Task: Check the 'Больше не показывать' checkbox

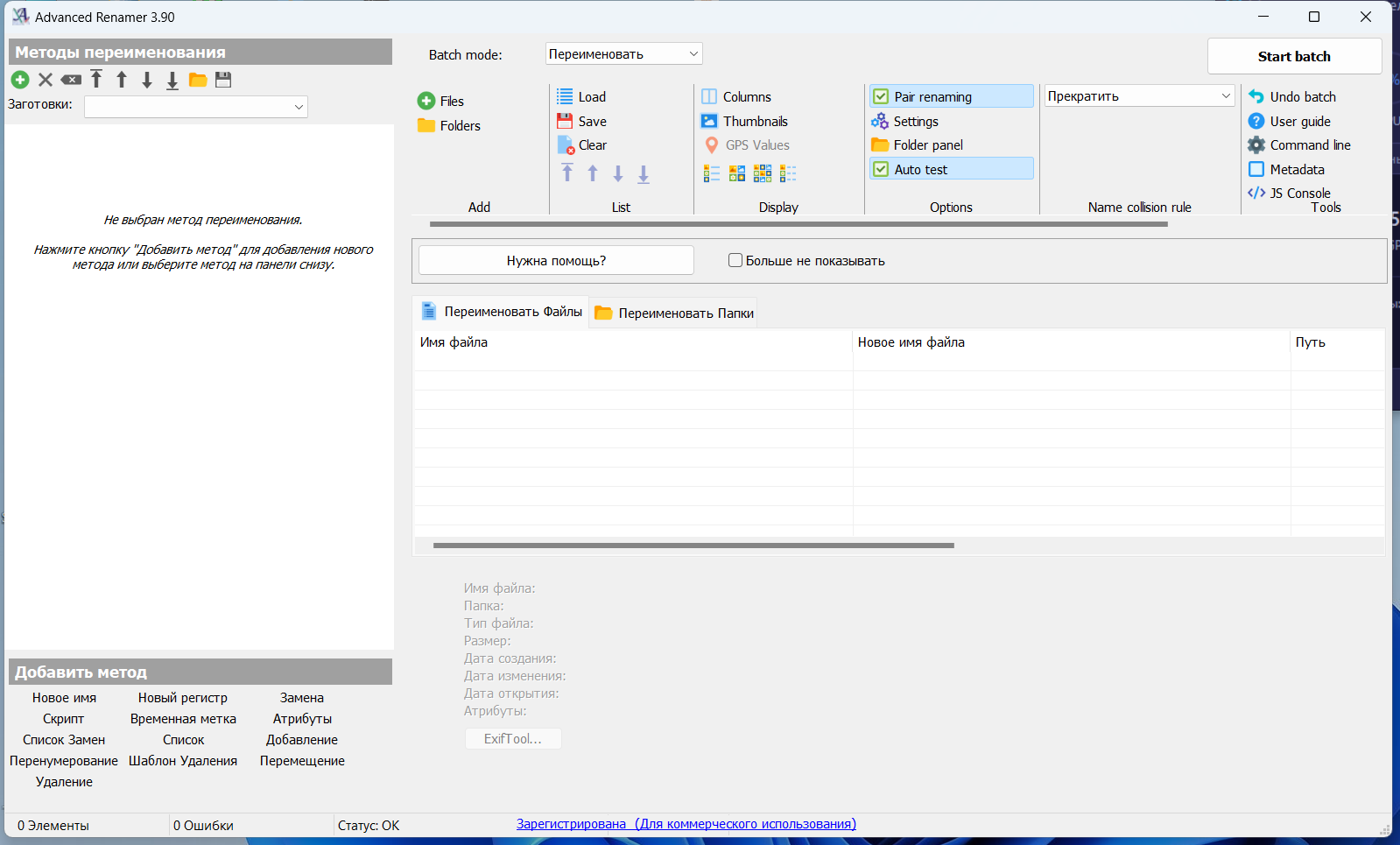Action: pyautogui.click(x=735, y=260)
